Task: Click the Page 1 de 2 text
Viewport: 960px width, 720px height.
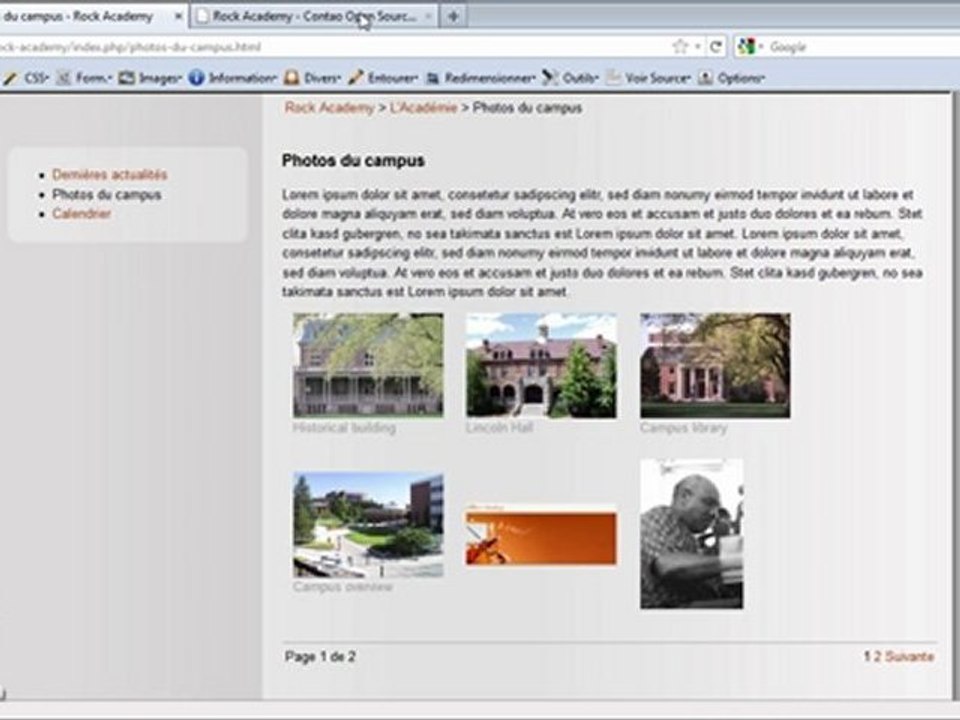Action: point(320,656)
